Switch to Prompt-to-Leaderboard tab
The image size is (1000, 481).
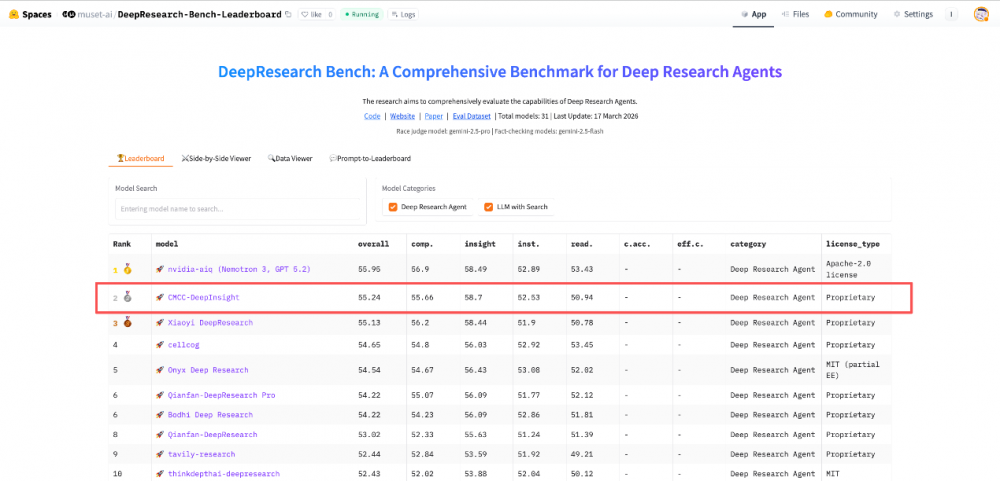370,158
